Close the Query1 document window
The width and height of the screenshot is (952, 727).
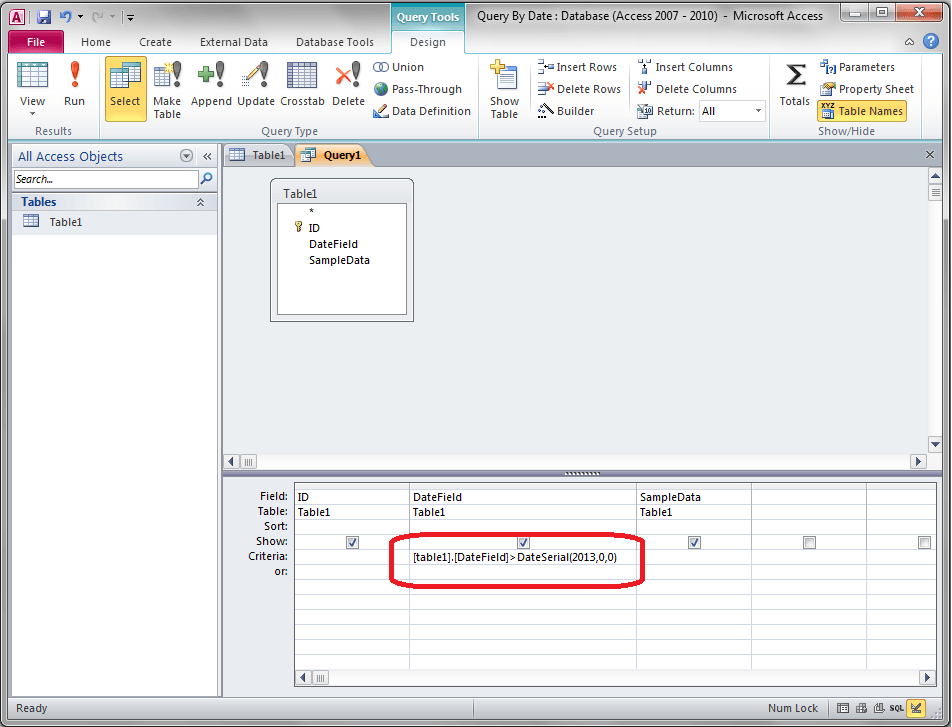point(930,154)
